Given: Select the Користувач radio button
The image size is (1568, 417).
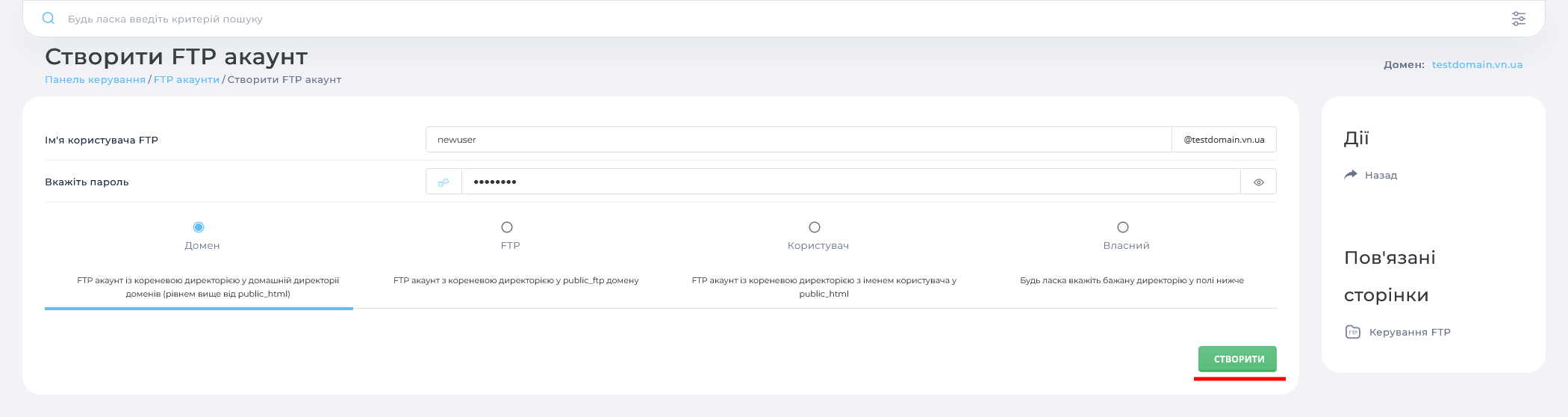Looking at the screenshot, I should point(815,227).
